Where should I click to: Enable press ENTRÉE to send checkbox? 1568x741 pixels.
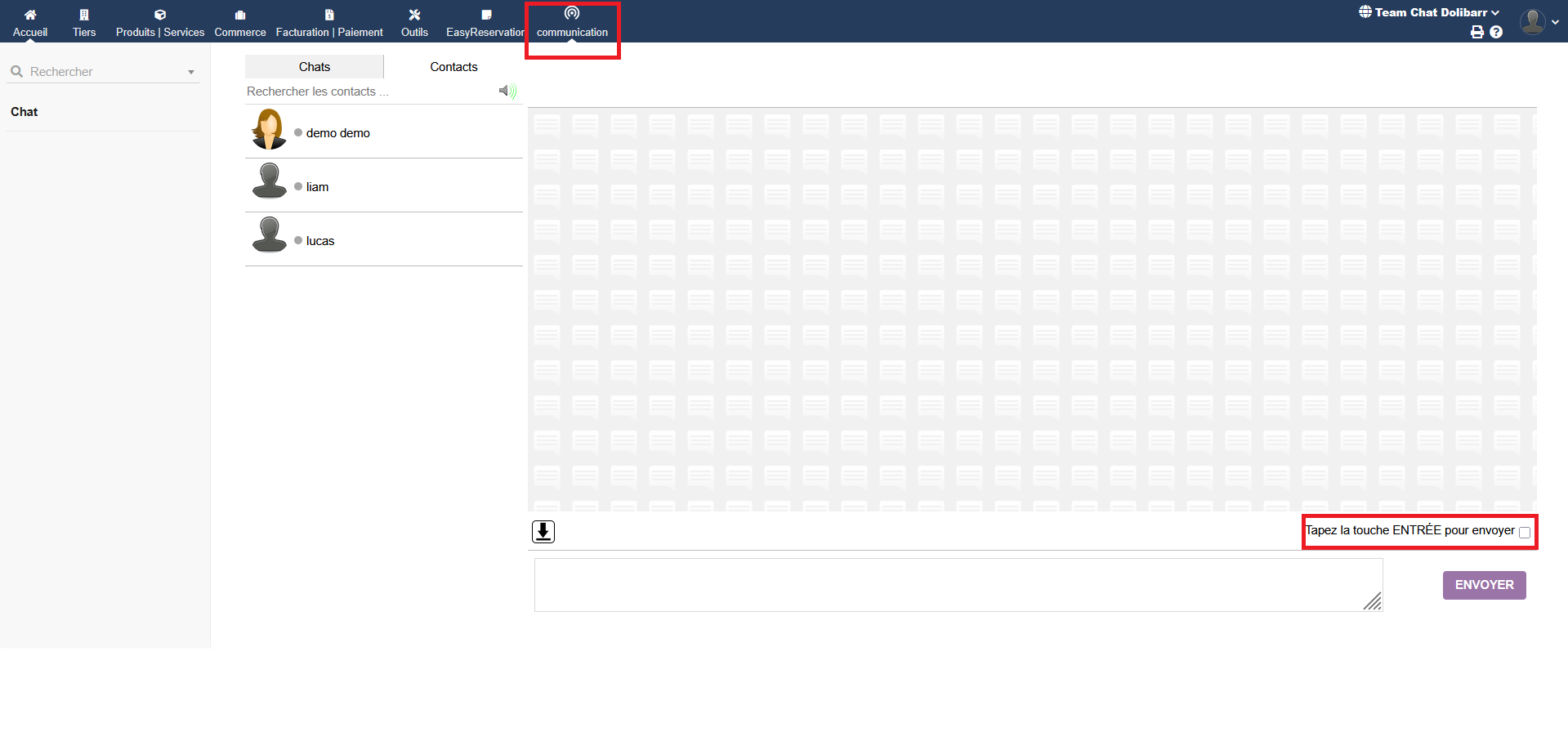click(1525, 533)
